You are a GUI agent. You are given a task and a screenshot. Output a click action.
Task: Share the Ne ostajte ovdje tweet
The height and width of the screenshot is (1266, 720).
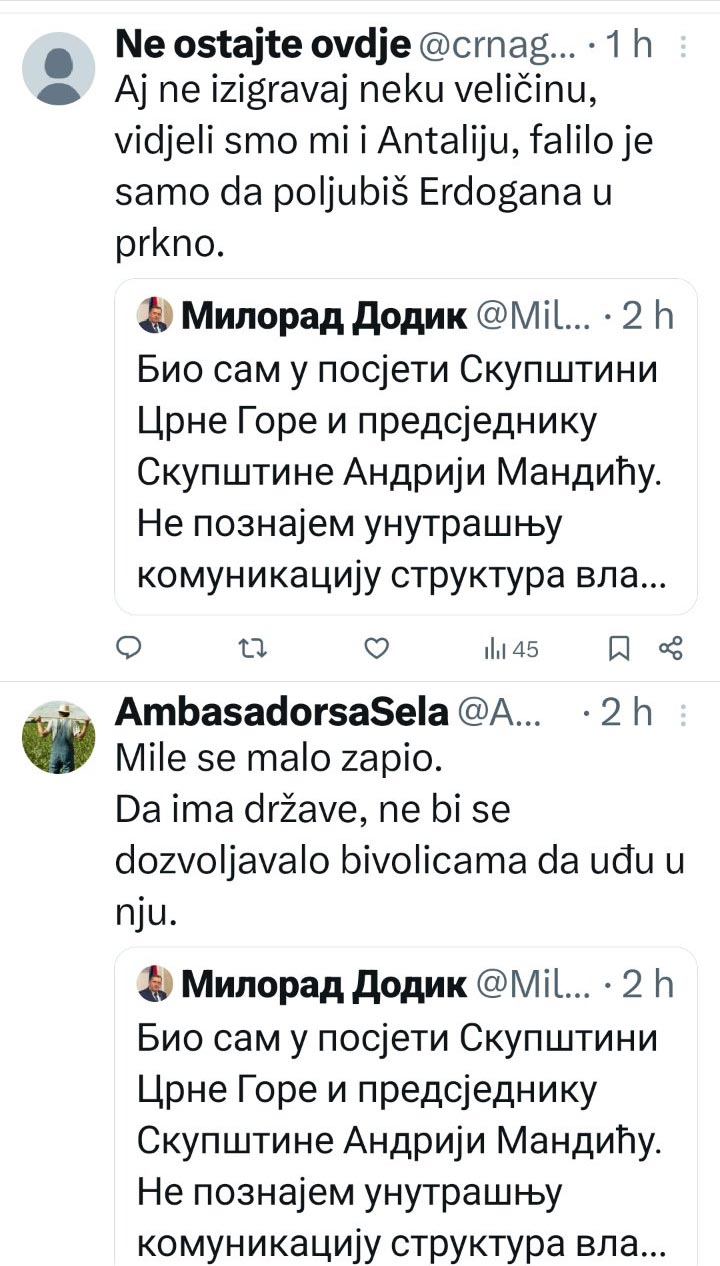point(671,649)
